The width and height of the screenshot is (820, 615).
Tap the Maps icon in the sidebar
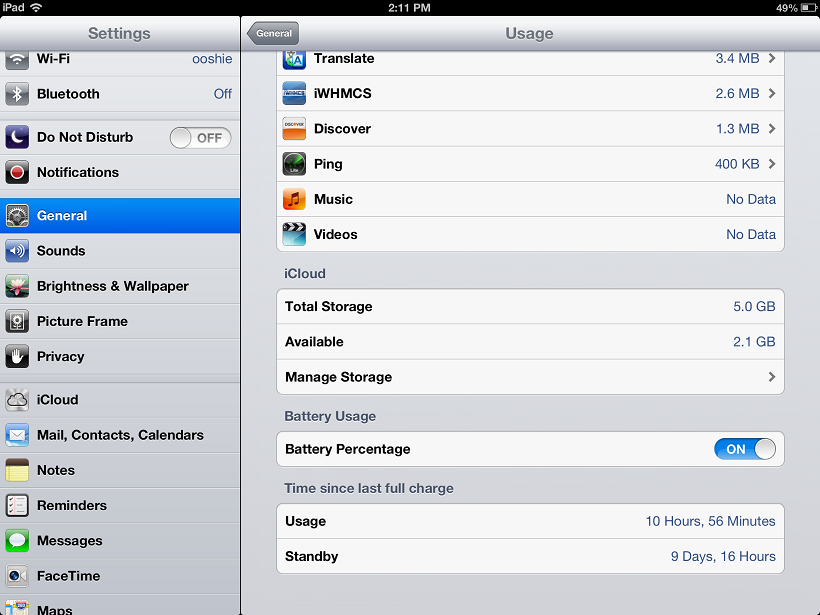[17, 608]
